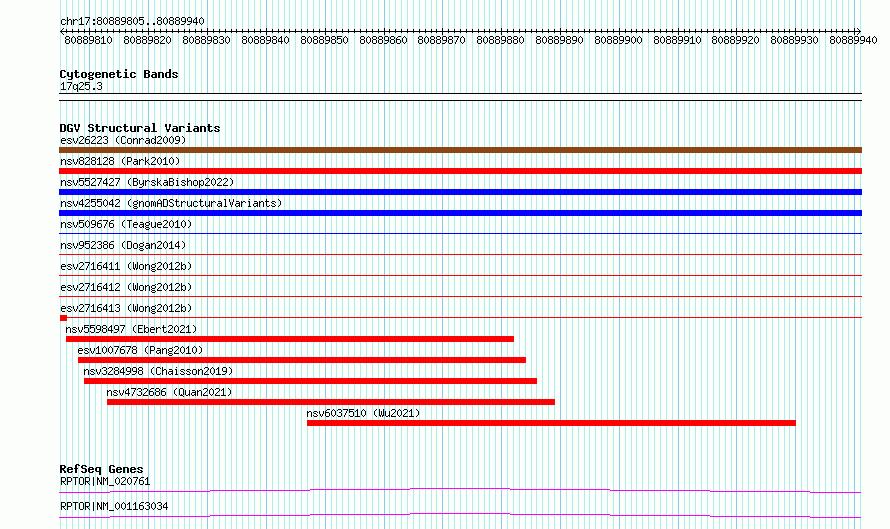Click ruler position 80889900
Screen dimensions: 890x529
[x=618, y=40]
